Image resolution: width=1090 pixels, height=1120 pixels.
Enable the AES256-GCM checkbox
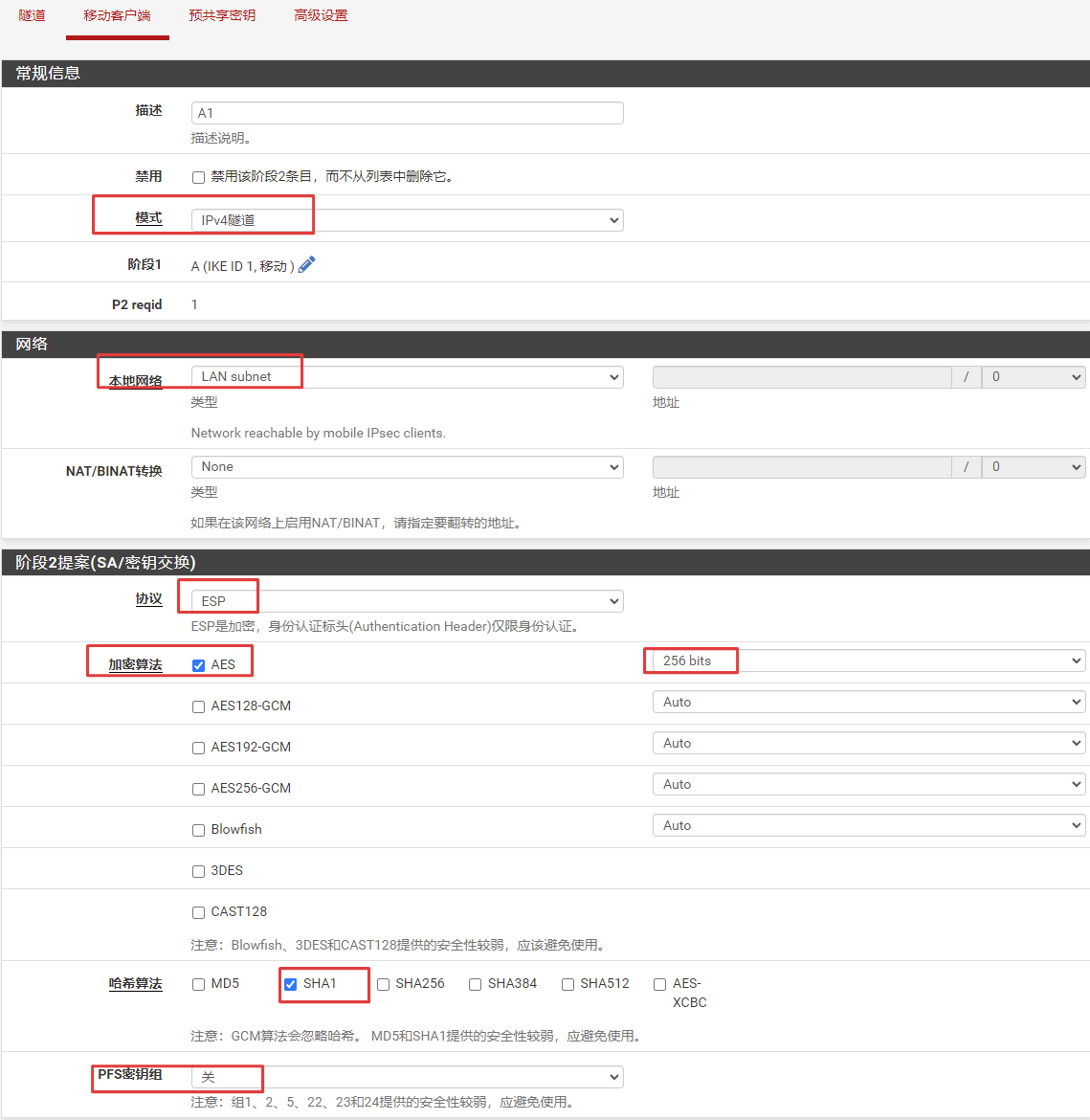pyautogui.click(x=198, y=789)
